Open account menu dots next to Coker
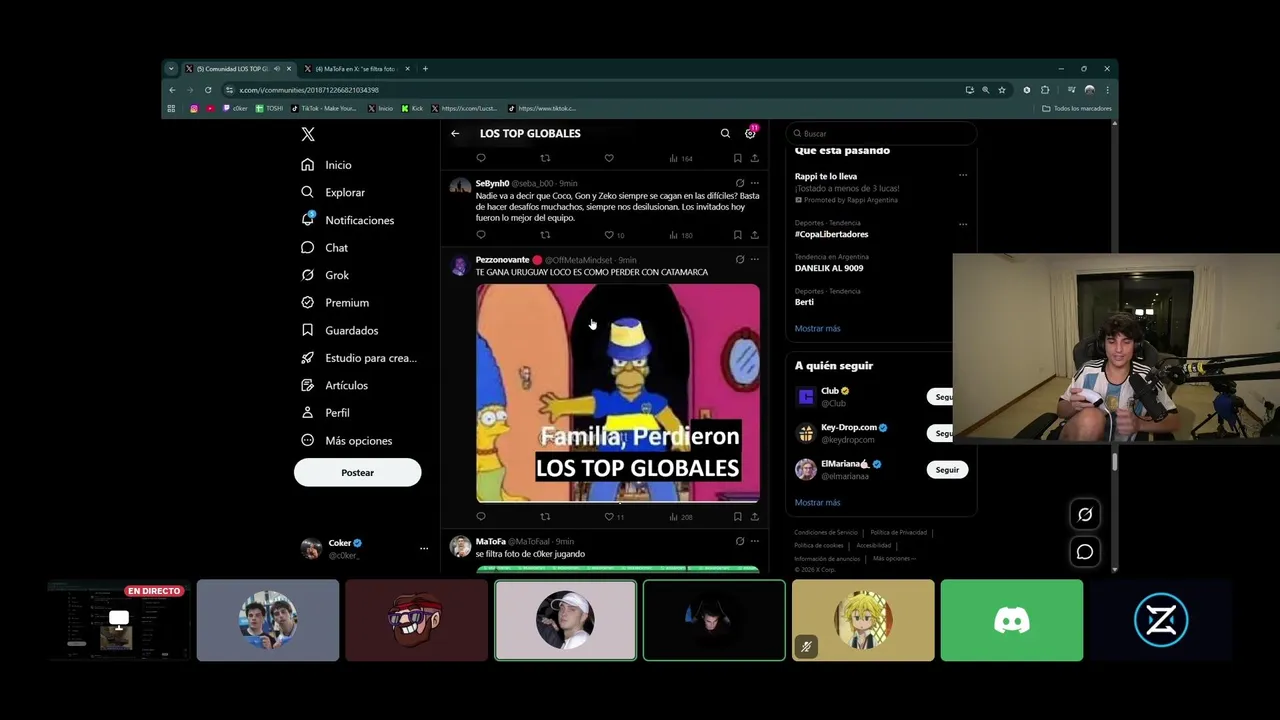Viewport: 1280px width, 720px height. [424, 548]
